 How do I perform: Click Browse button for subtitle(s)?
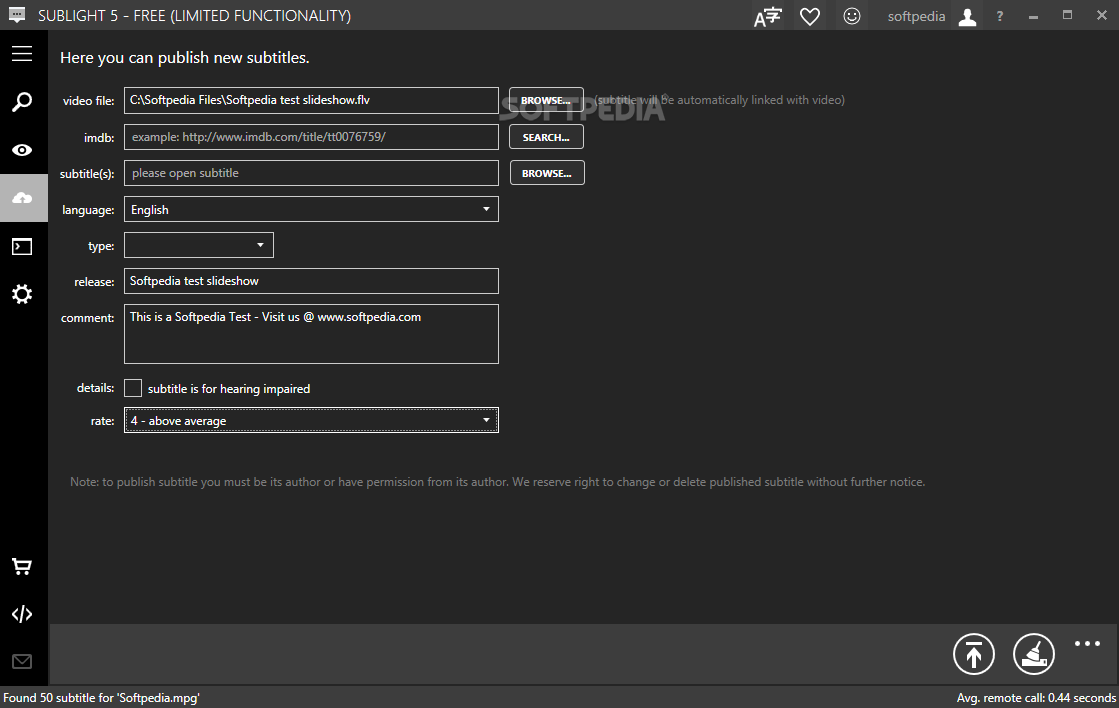(547, 173)
